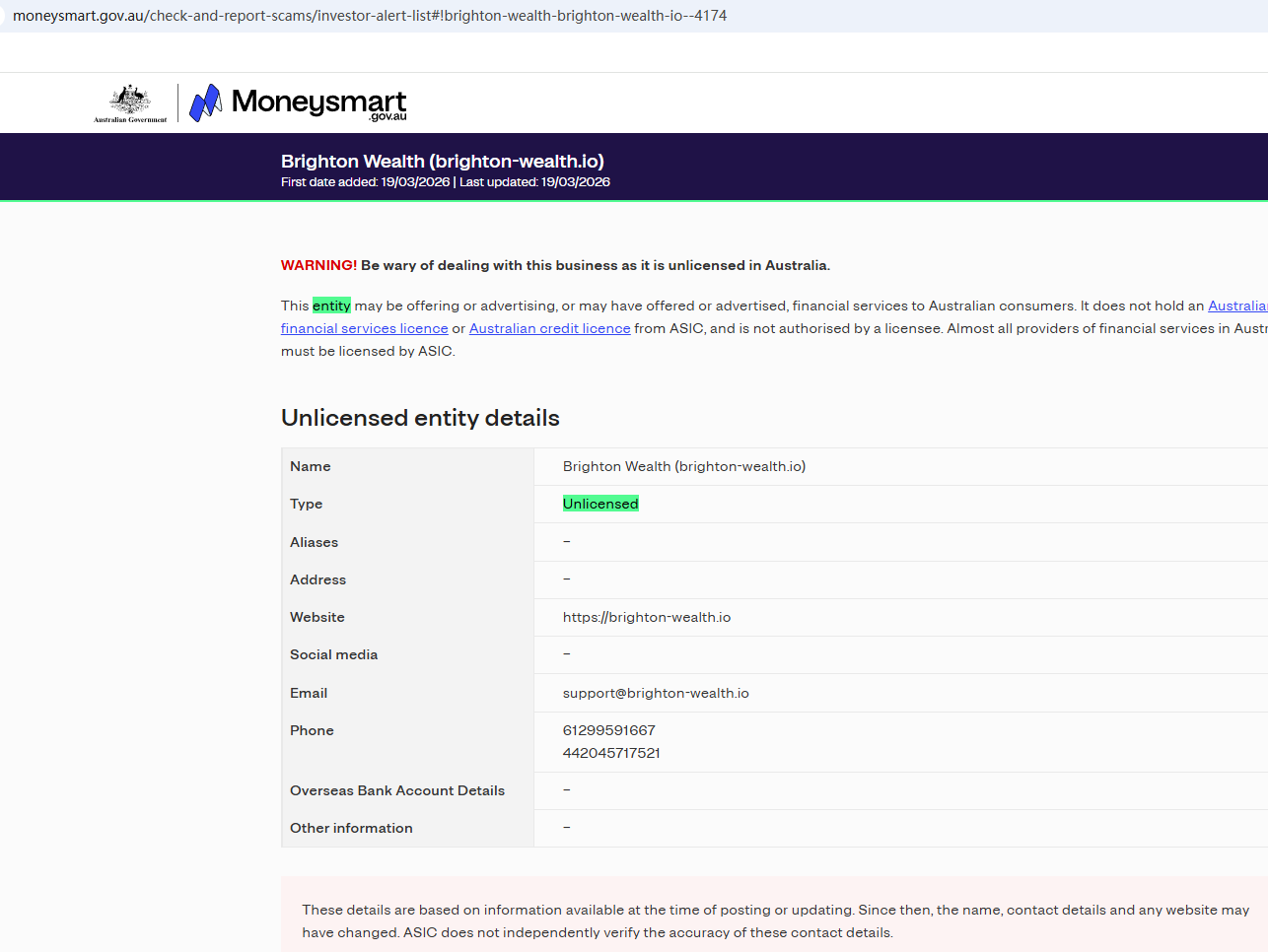Click the support@brighton-wealth.io email value
The height and width of the screenshot is (952, 1268).
[x=656, y=693]
